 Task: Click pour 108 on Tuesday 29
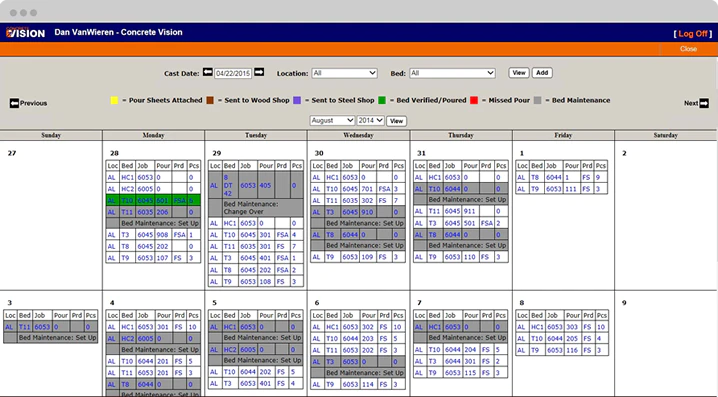click(265, 282)
